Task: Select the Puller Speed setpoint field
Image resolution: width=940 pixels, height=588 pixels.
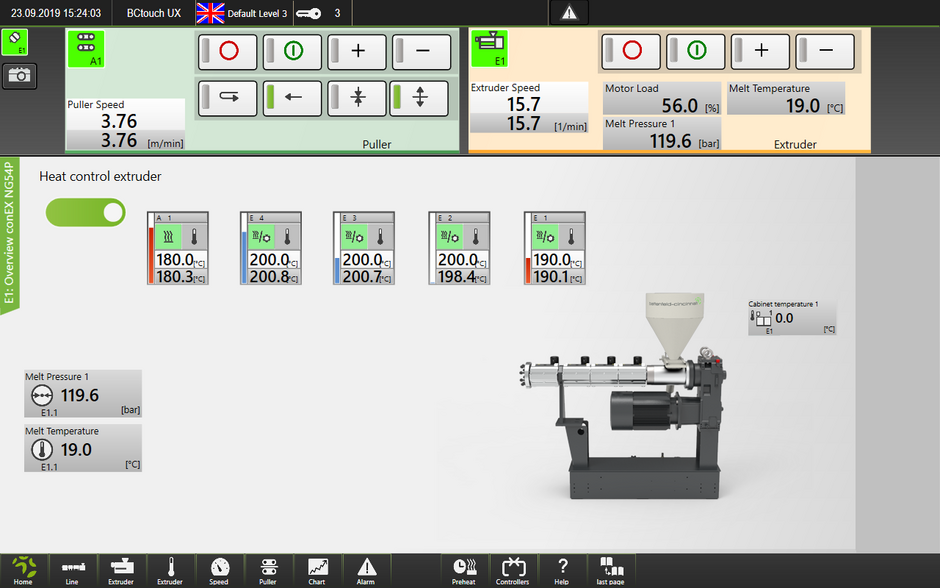Action: pyautogui.click(x=125, y=121)
